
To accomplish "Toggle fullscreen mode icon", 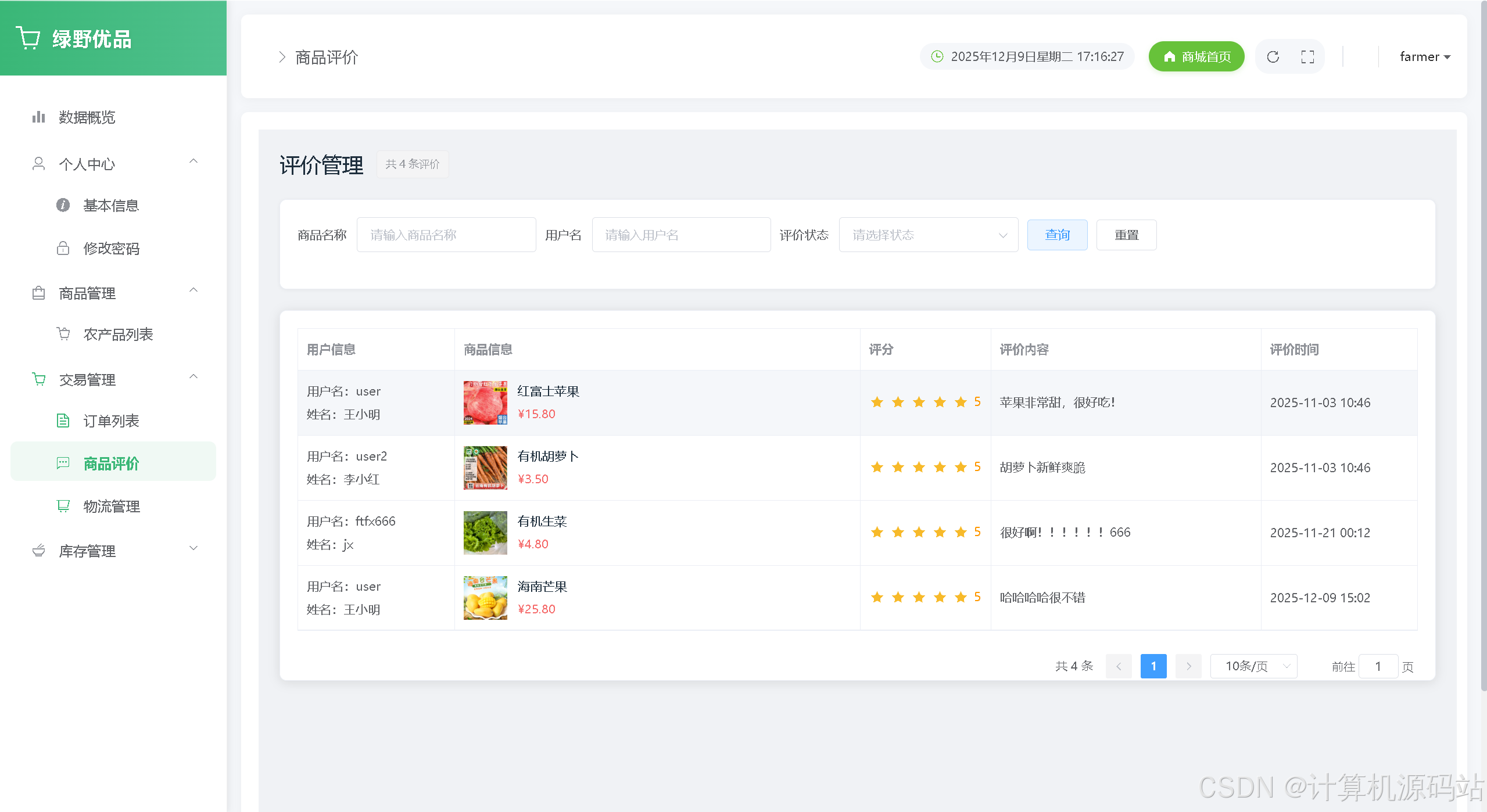I will point(1307,57).
